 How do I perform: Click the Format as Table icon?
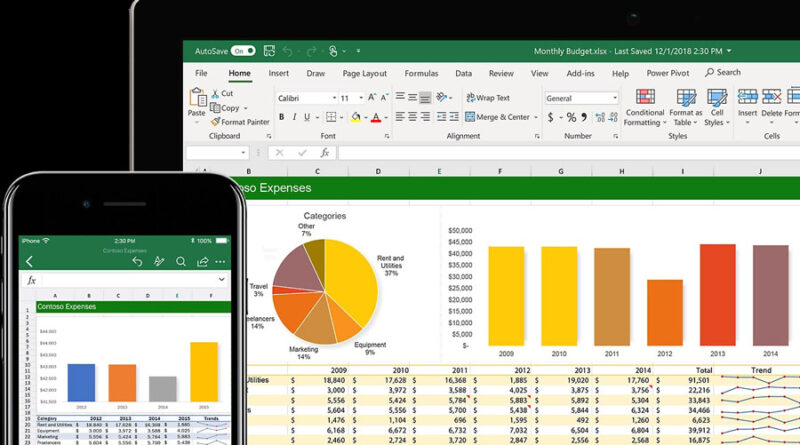click(687, 98)
